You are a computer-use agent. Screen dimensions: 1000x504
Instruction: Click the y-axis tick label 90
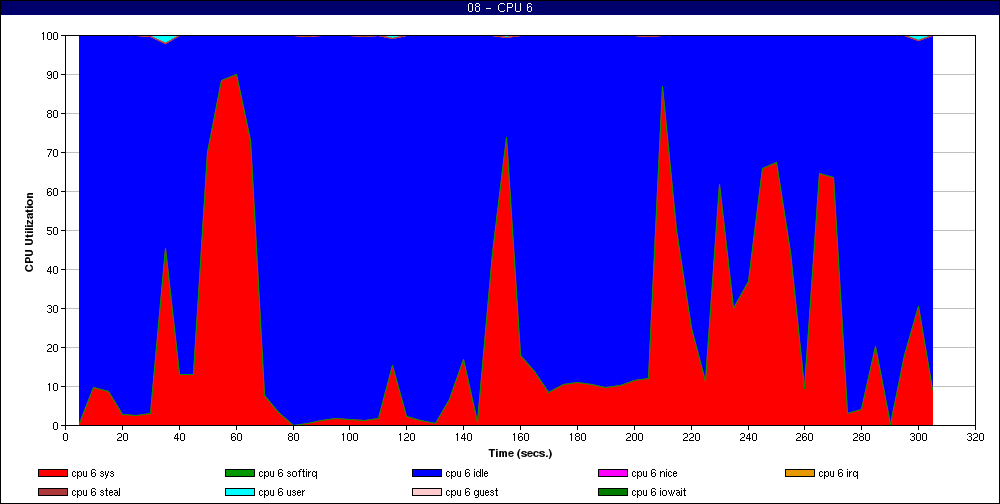54,75
